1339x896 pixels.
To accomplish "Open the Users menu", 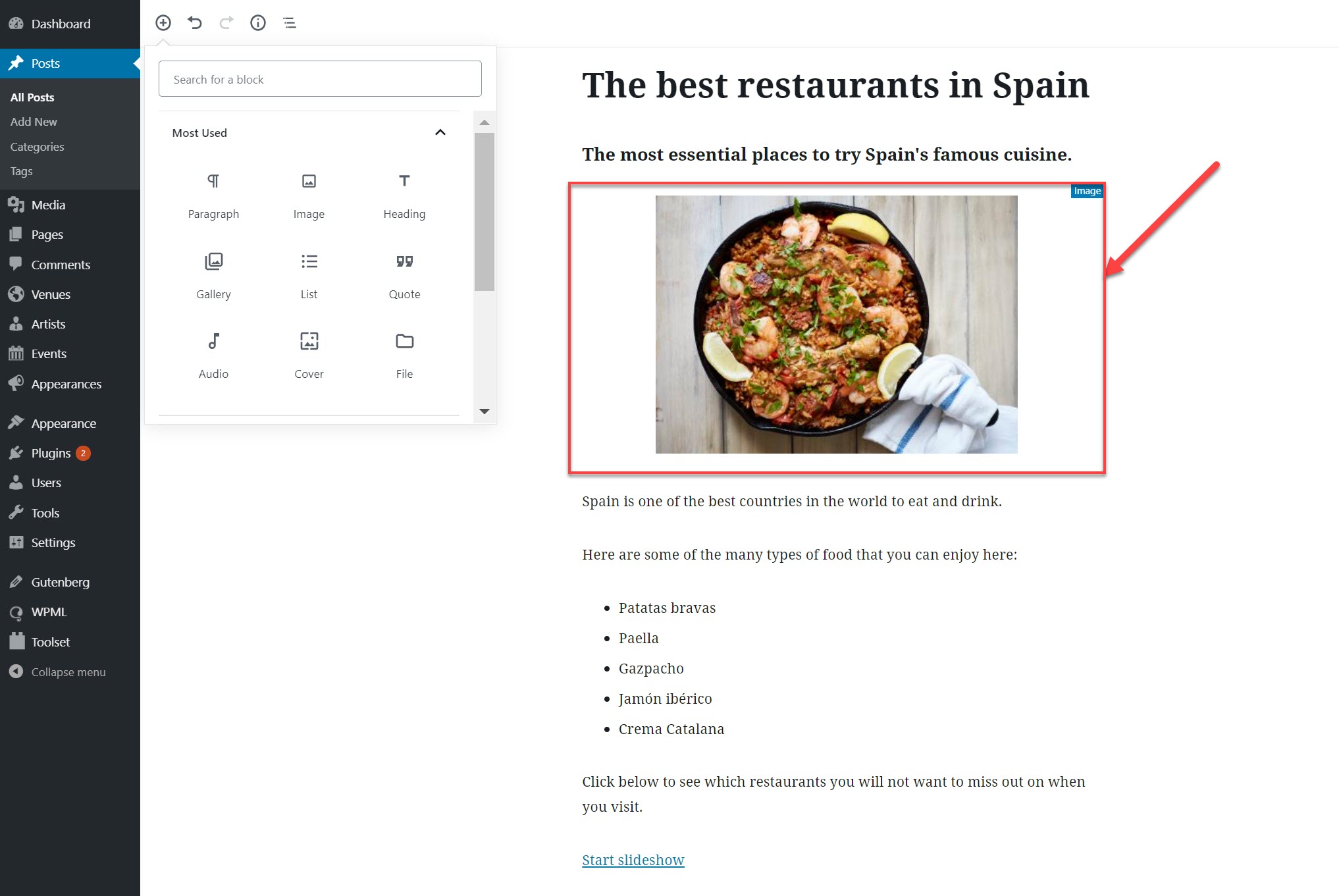I will click(x=70, y=483).
